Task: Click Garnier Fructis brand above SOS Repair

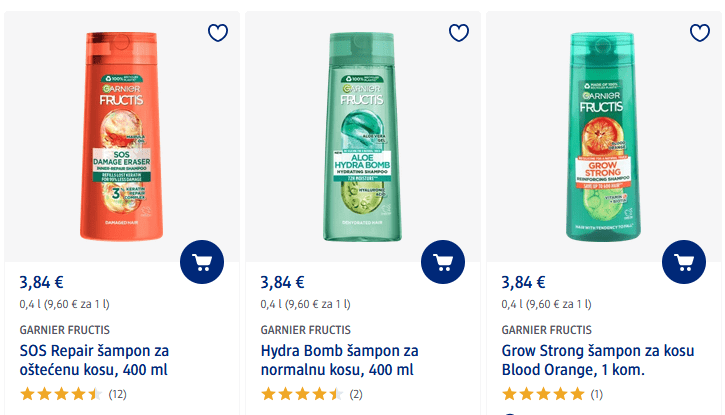Action: (x=65, y=329)
